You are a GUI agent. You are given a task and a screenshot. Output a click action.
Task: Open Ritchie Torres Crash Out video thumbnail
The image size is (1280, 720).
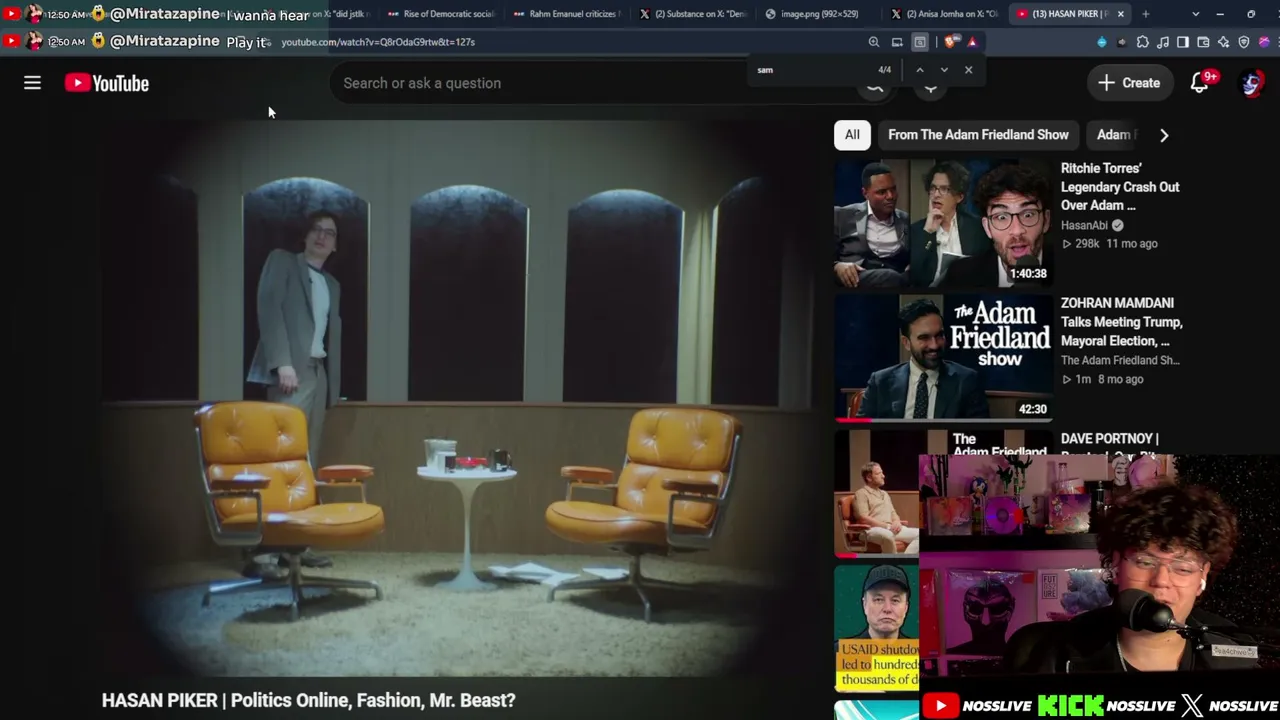pos(943,223)
